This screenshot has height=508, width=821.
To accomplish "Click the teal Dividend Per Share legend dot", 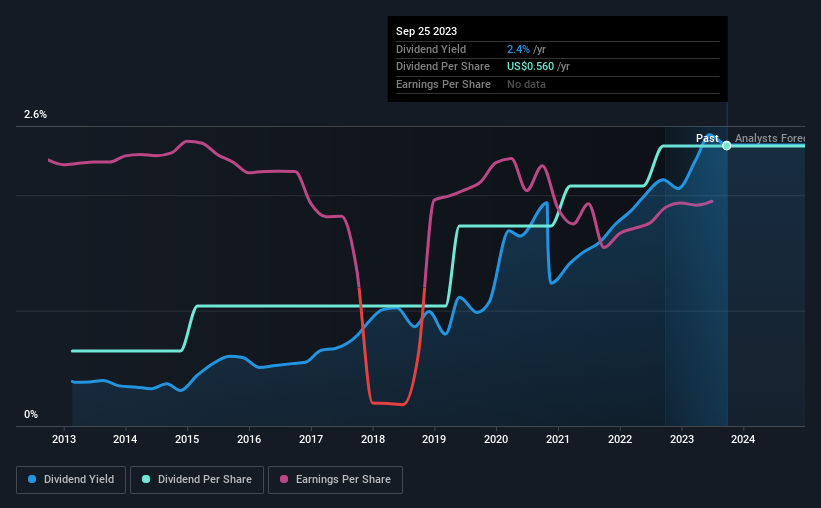I will point(146,479).
